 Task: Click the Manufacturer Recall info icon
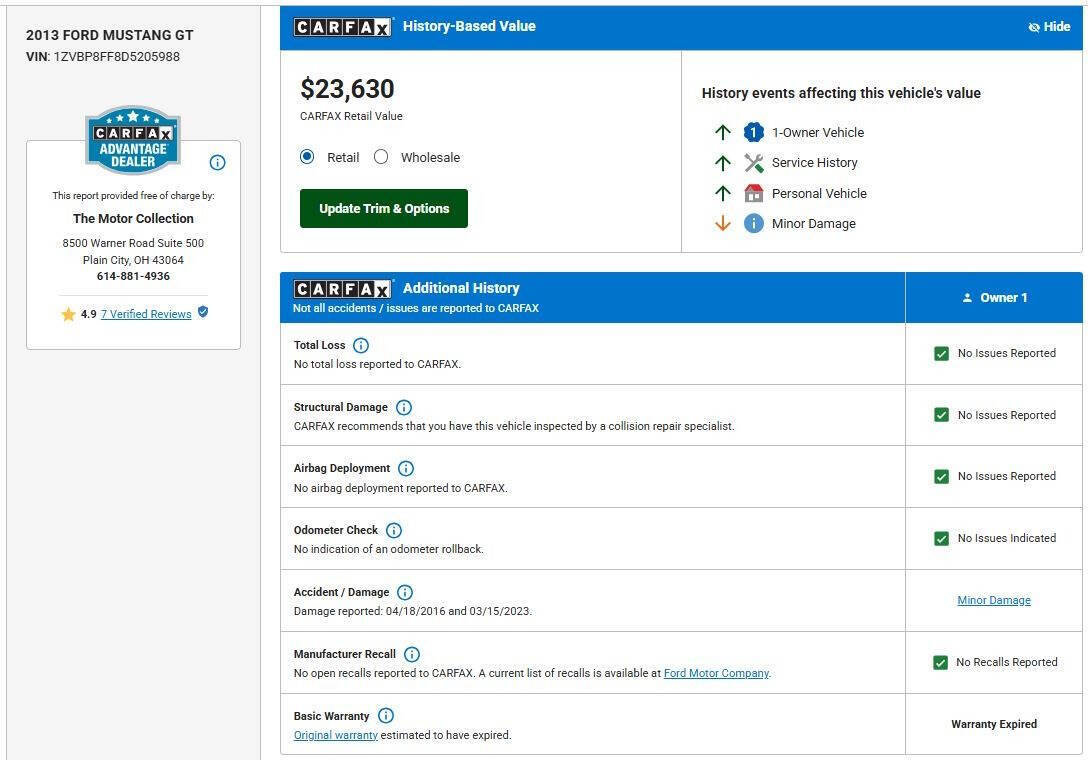(411, 654)
